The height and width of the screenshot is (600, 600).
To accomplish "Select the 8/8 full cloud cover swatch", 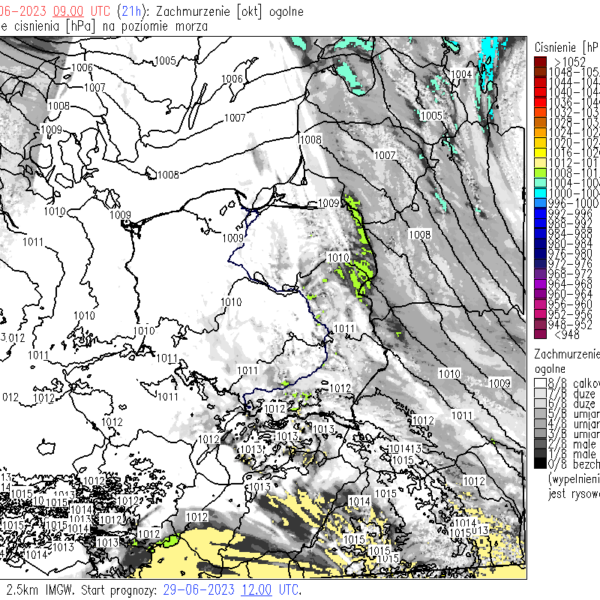I will point(540,383).
